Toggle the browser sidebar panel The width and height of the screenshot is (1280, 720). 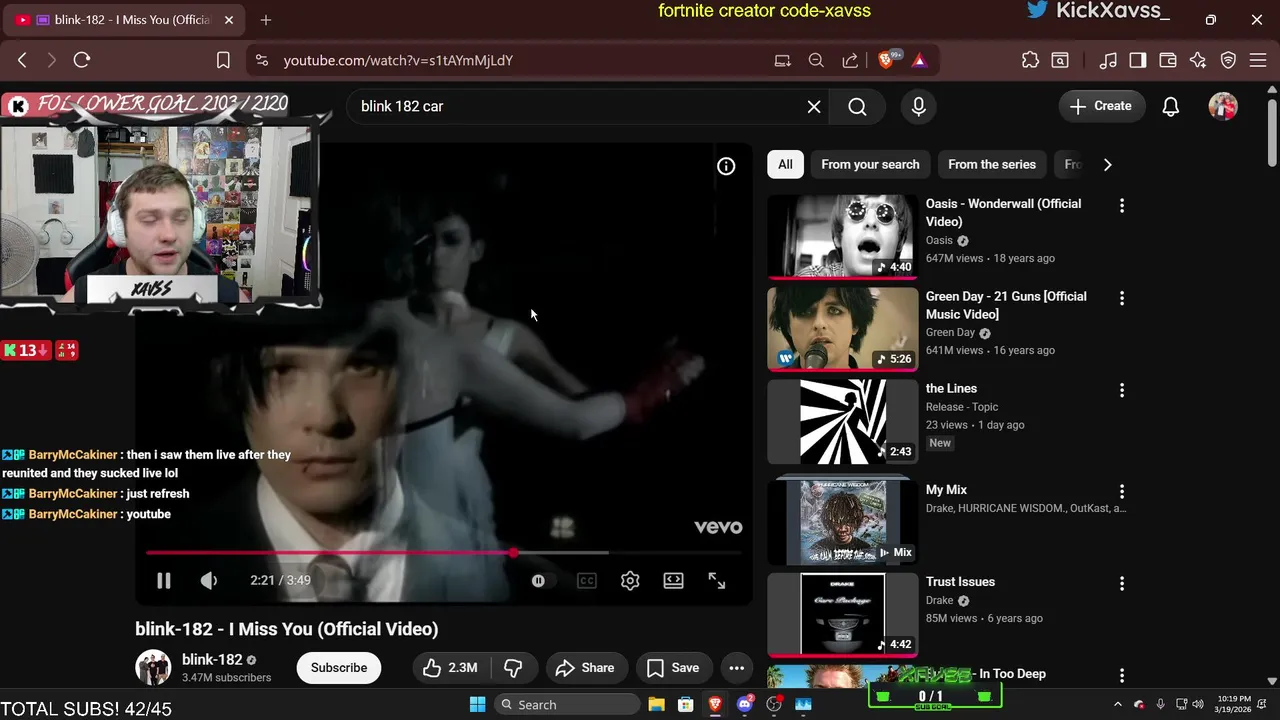pyautogui.click(x=1137, y=60)
